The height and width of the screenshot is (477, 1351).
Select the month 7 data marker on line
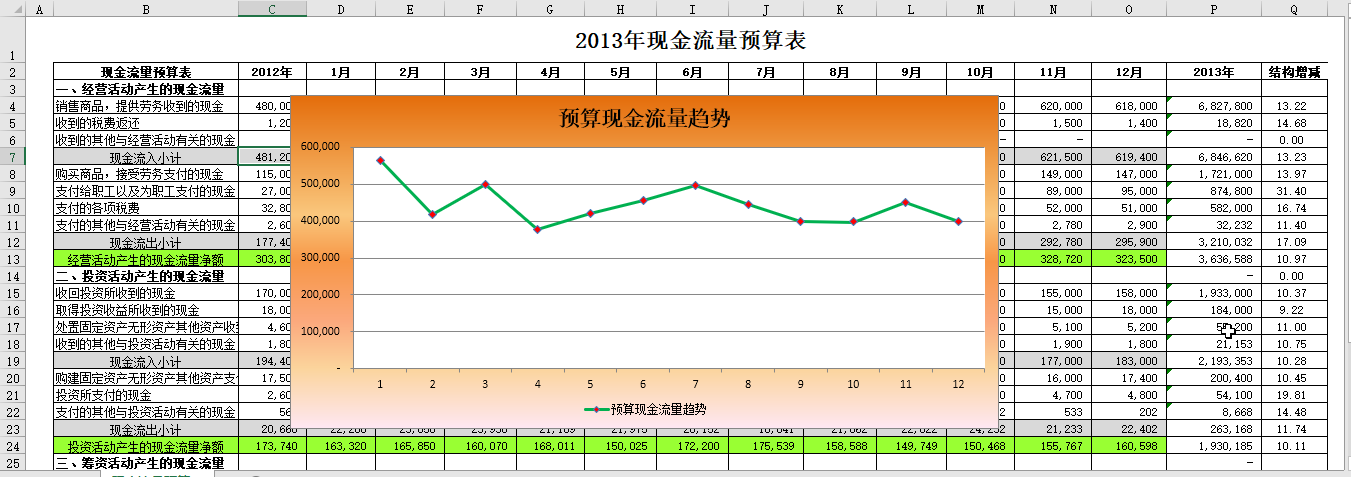(x=695, y=185)
